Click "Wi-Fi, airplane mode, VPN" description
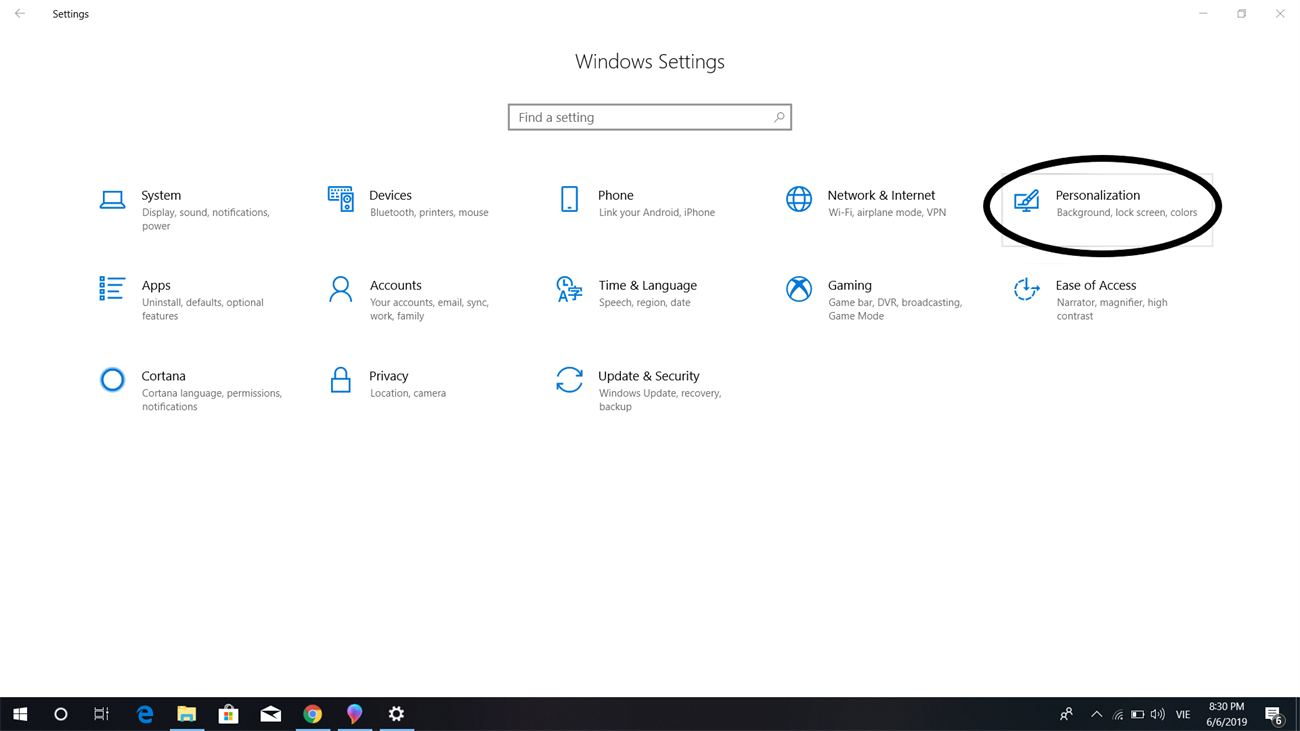 [x=887, y=213]
